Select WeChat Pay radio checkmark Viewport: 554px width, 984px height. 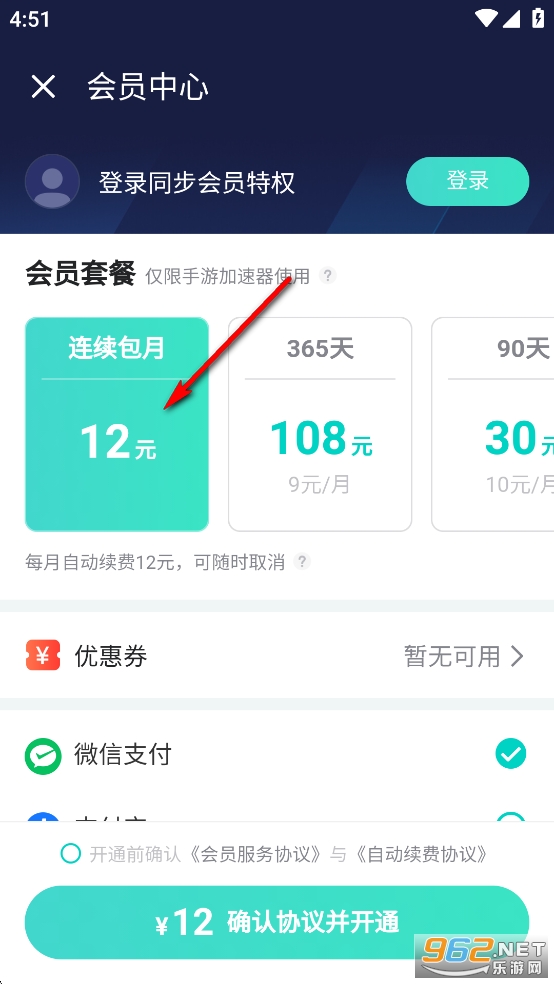pos(511,754)
